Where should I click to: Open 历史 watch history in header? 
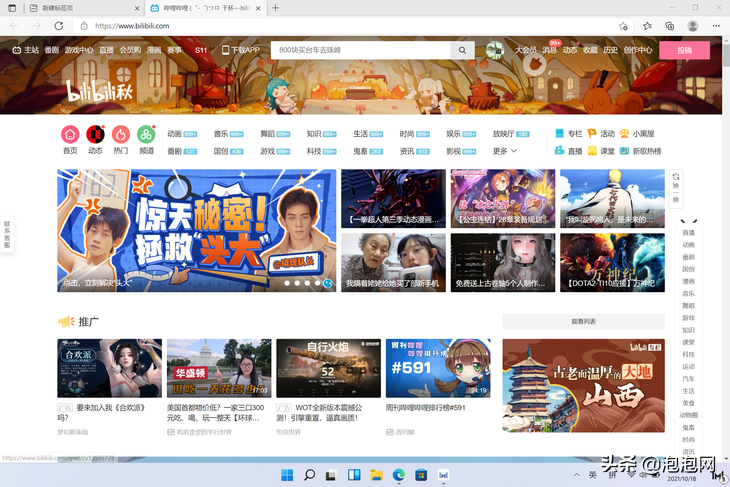click(611, 50)
